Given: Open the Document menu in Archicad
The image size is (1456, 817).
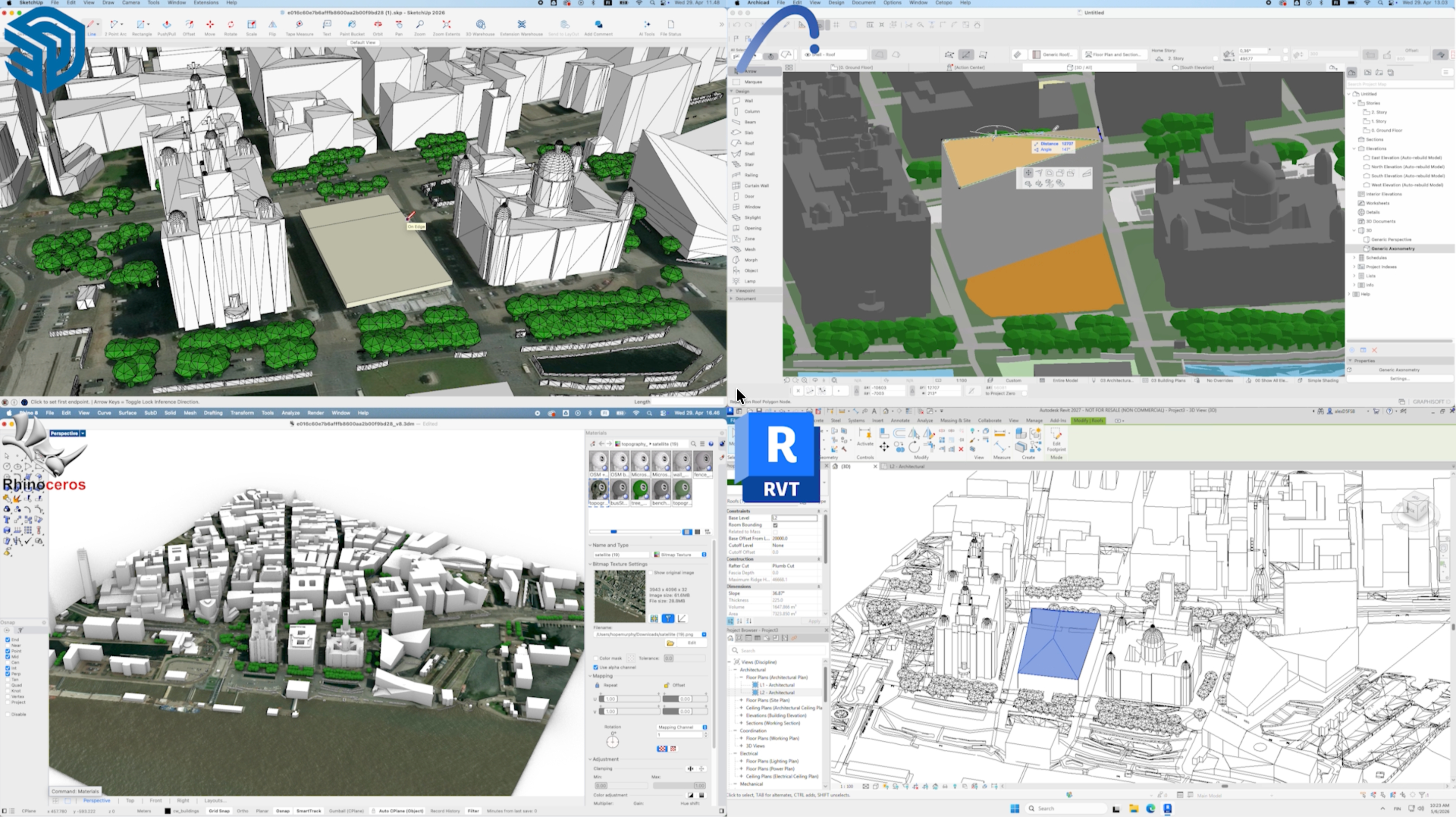Looking at the screenshot, I should [863, 3].
